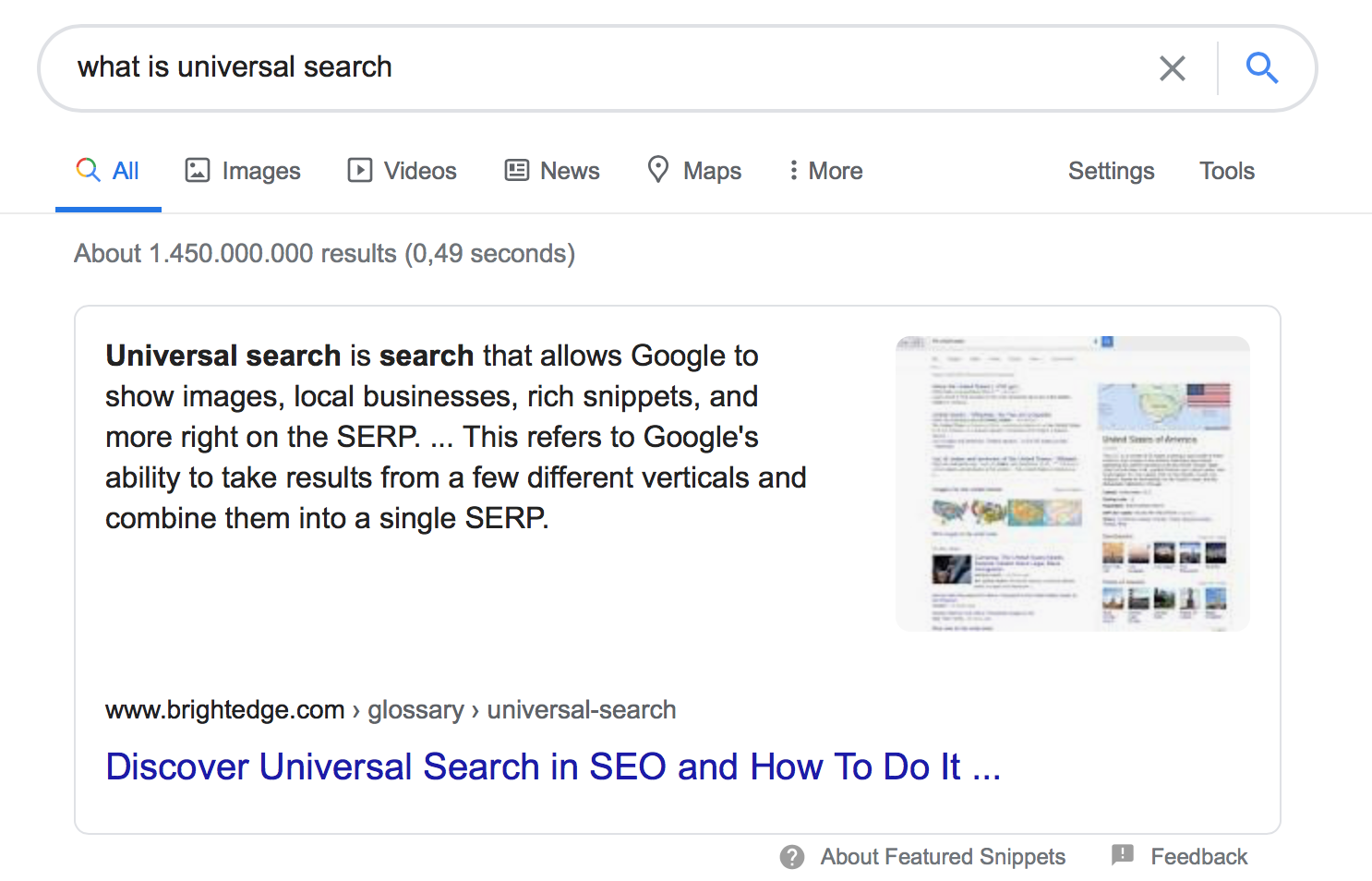This screenshot has height=881, width=1372.
Task: Expand the More search options menu
Action: (825, 171)
